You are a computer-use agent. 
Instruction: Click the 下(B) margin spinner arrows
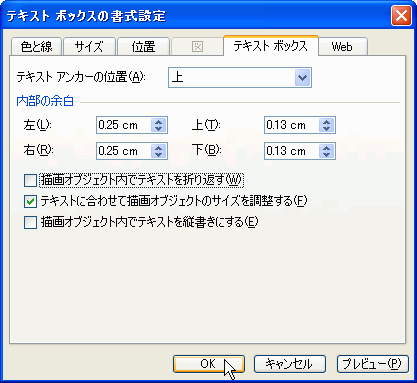[327, 151]
